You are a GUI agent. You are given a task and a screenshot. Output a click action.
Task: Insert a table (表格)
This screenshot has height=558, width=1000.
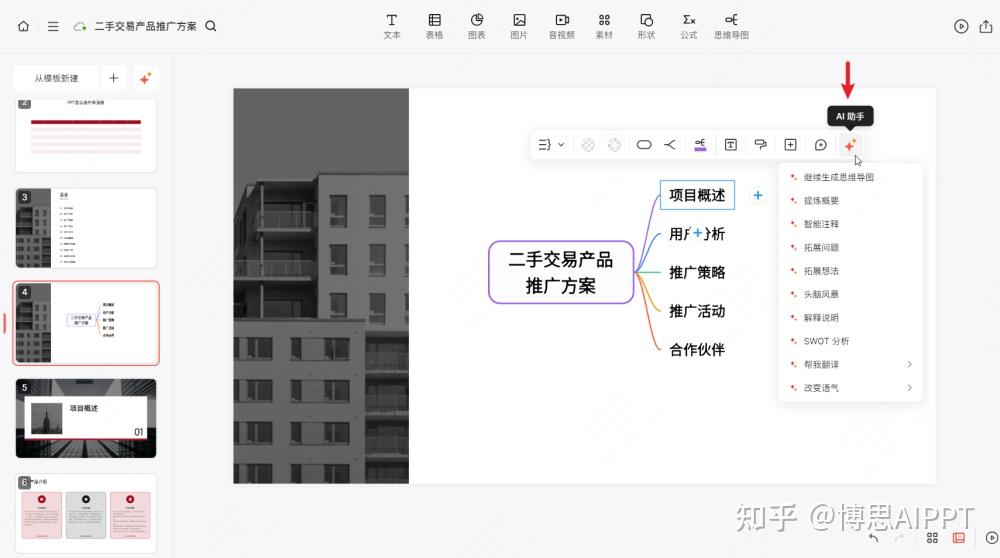click(x=434, y=26)
